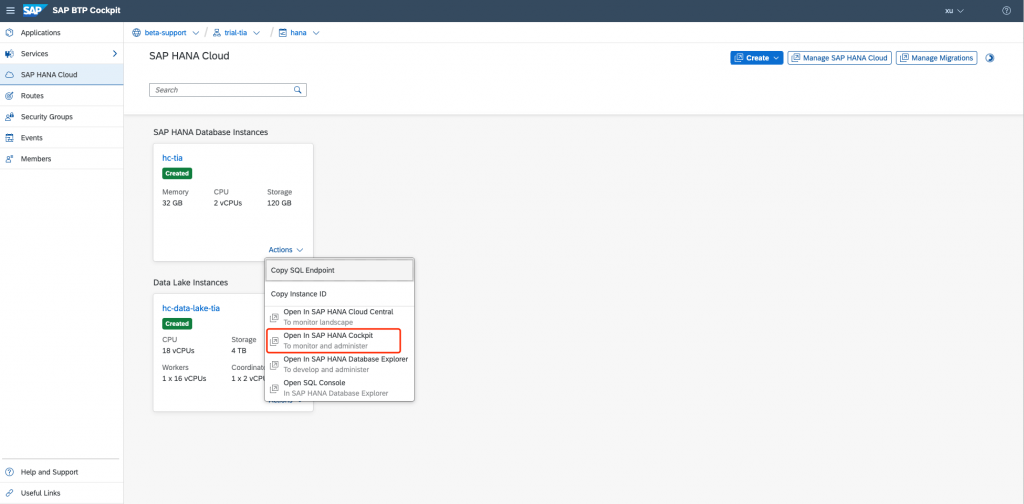Open the hc-tia instance link
The width and height of the screenshot is (1024, 504).
(x=172, y=158)
